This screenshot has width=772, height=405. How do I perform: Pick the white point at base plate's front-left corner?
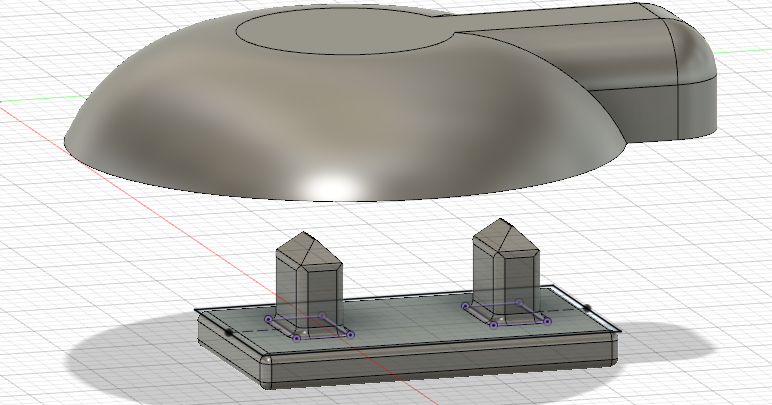(x=268, y=358)
